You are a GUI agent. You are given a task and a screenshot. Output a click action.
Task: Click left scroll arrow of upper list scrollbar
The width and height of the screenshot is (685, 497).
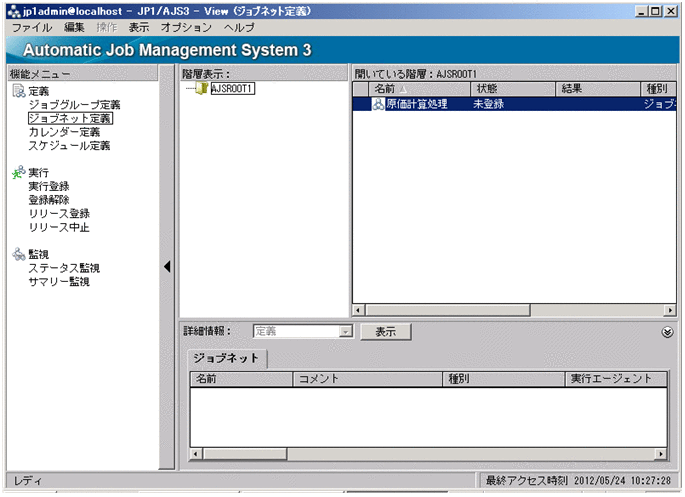pos(358,310)
